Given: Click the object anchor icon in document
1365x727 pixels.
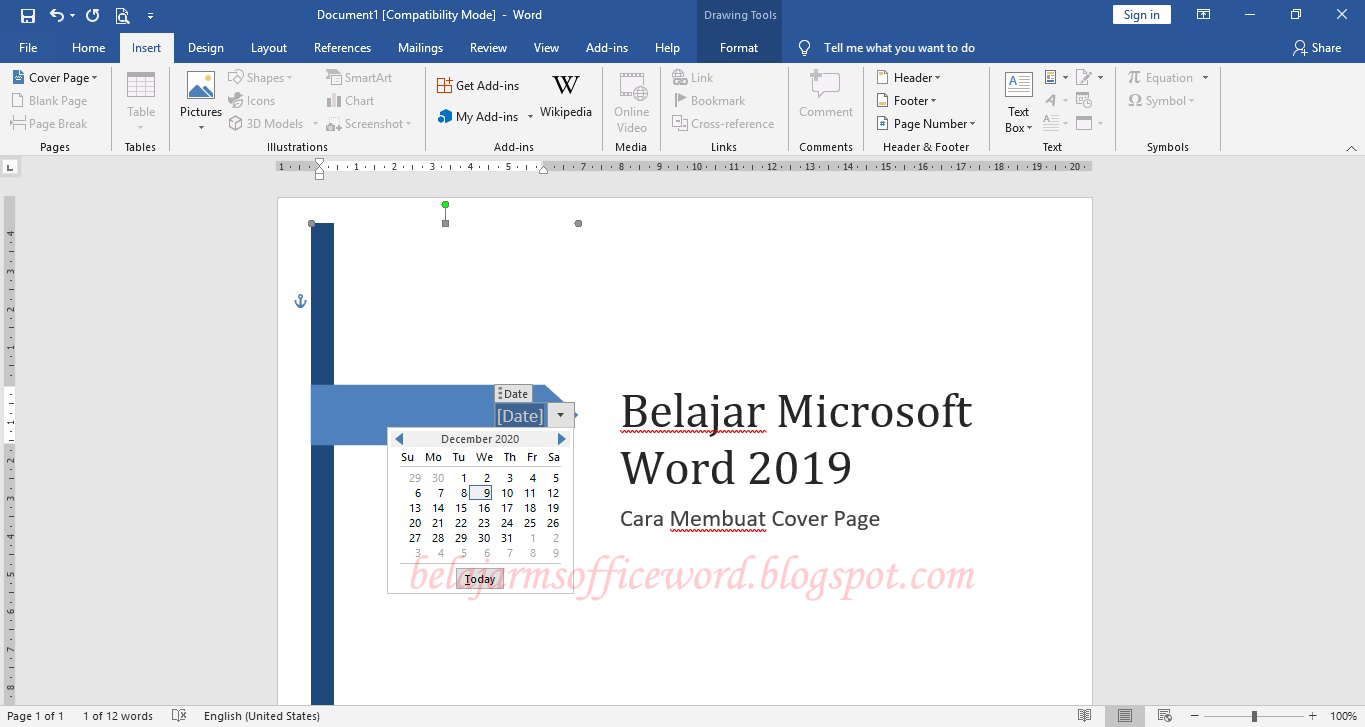Looking at the screenshot, I should click(300, 301).
